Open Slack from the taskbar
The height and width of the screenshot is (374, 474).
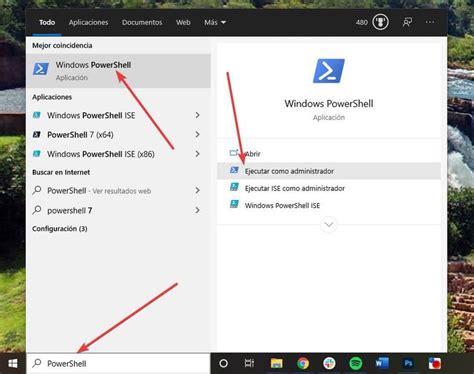(x=329, y=363)
